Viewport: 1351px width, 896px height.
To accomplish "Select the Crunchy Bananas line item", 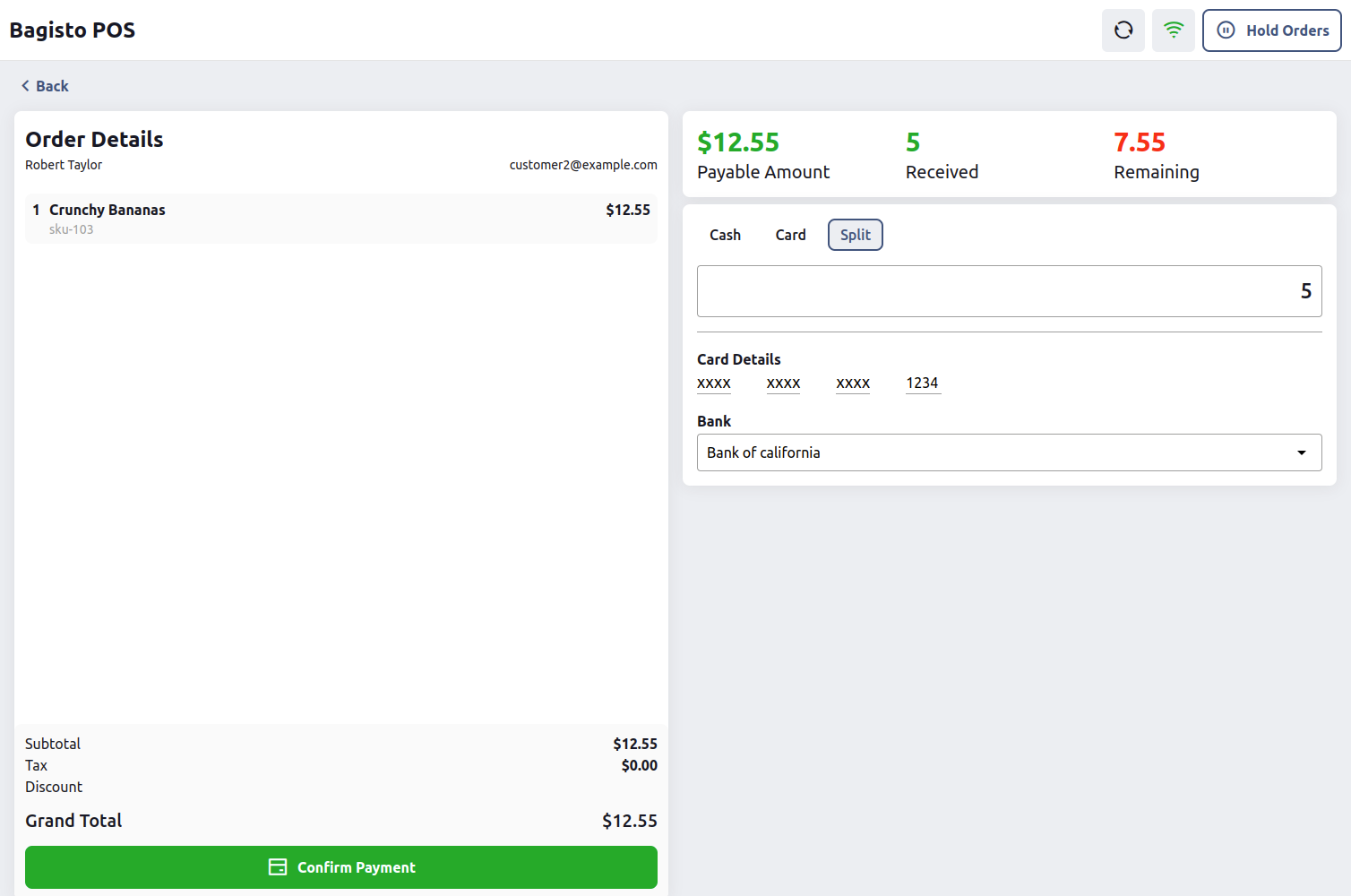I will coord(340,218).
